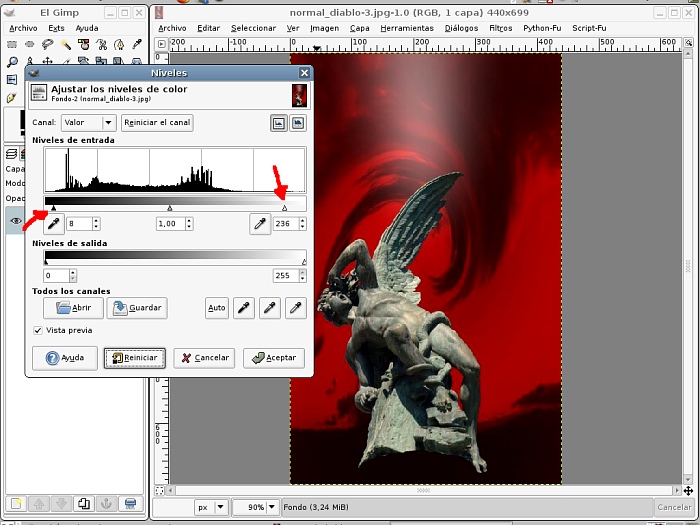Delete the layer in Layers dialog

(130, 504)
